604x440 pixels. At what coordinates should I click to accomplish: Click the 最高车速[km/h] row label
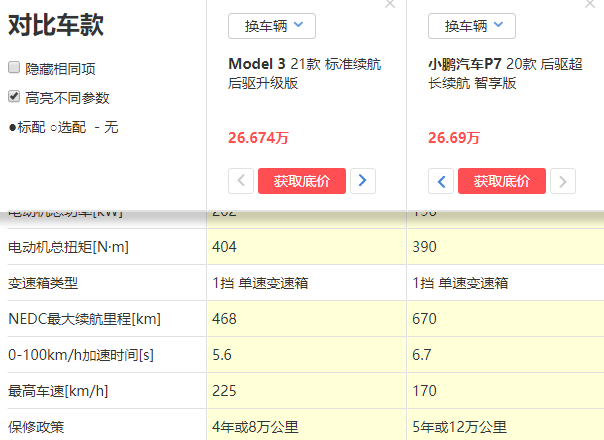point(58,391)
